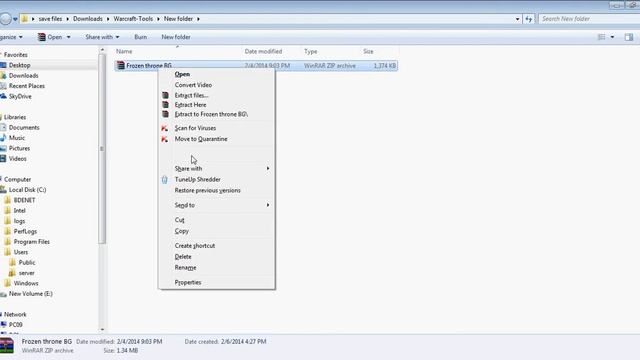Click Kaspersky icon beside Scan for Viruses
Image resolution: width=640 pixels, height=360 pixels.
point(164,128)
